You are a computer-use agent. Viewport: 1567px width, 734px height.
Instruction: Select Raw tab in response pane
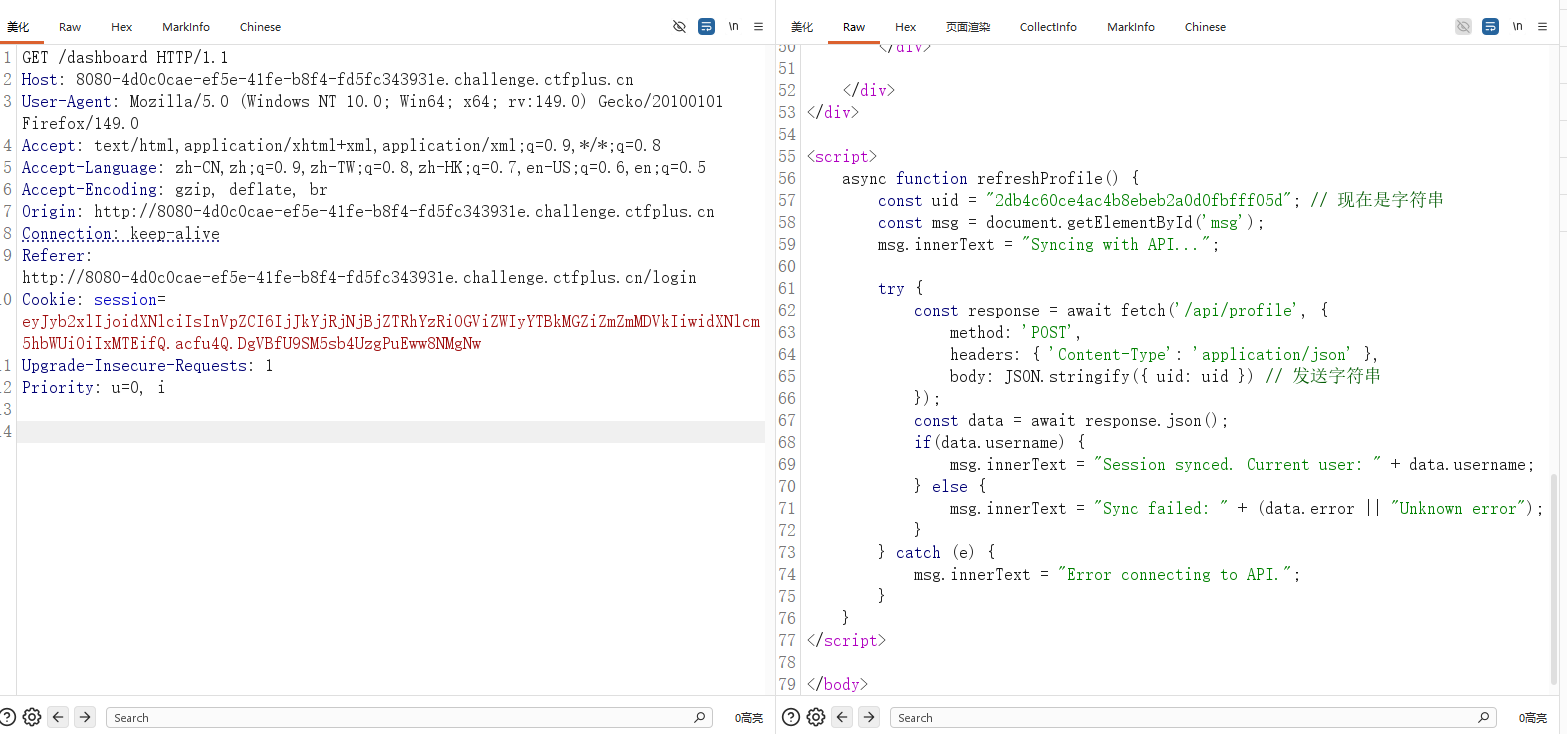tap(854, 27)
